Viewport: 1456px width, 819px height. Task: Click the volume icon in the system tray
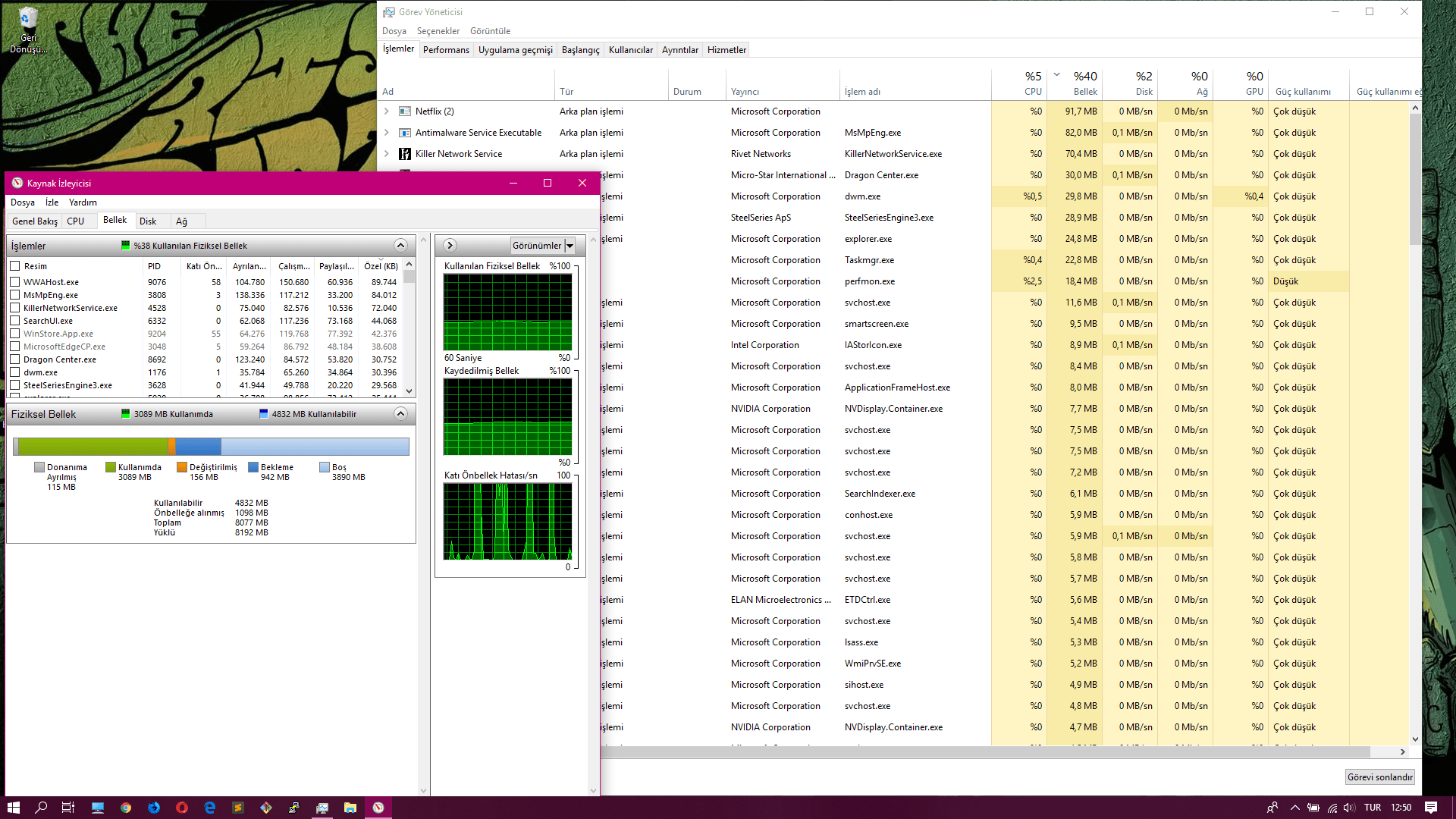1351,808
